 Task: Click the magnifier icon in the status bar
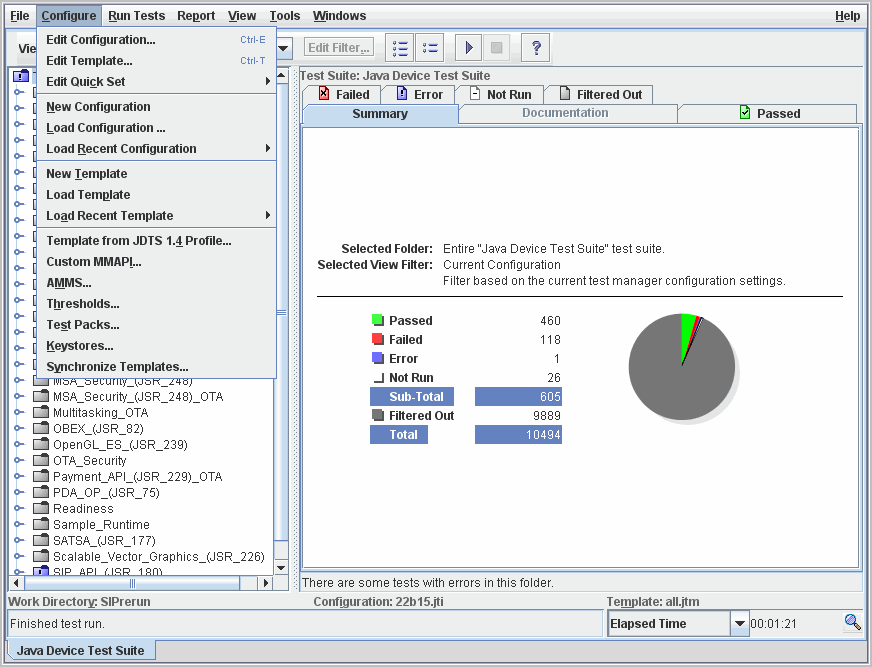pos(853,622)
